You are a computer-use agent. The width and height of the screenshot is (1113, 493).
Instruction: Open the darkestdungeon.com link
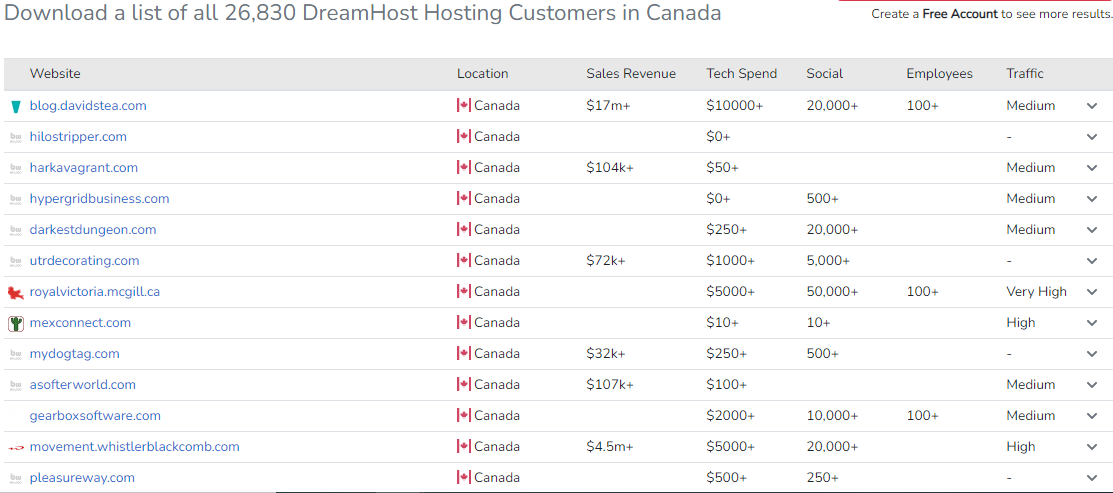click(x=93, y=230)
